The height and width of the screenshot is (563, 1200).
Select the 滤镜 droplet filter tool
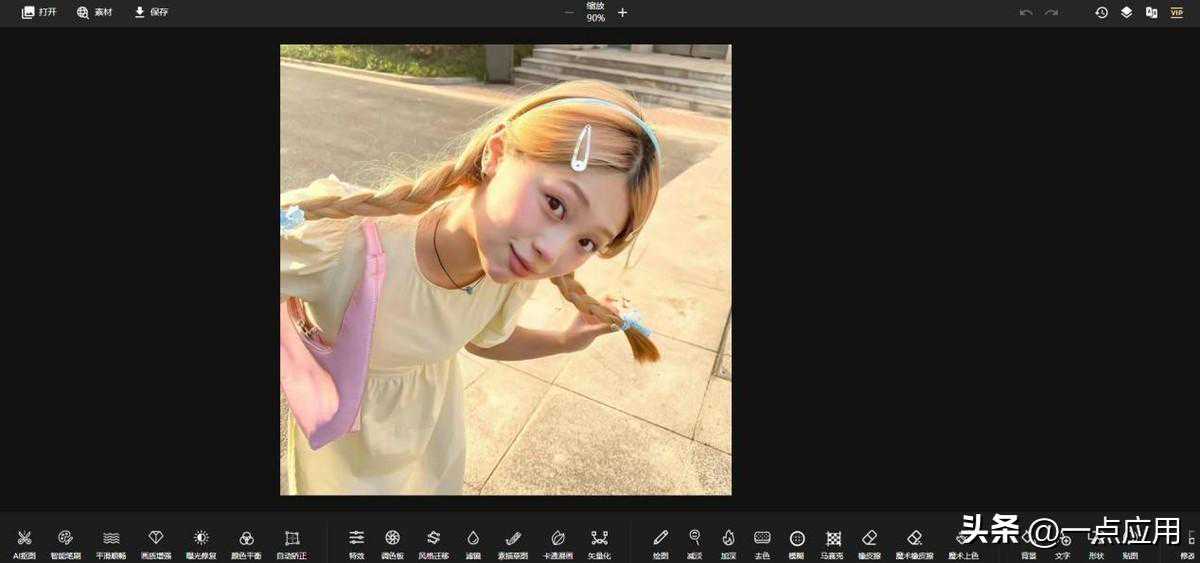473,544
